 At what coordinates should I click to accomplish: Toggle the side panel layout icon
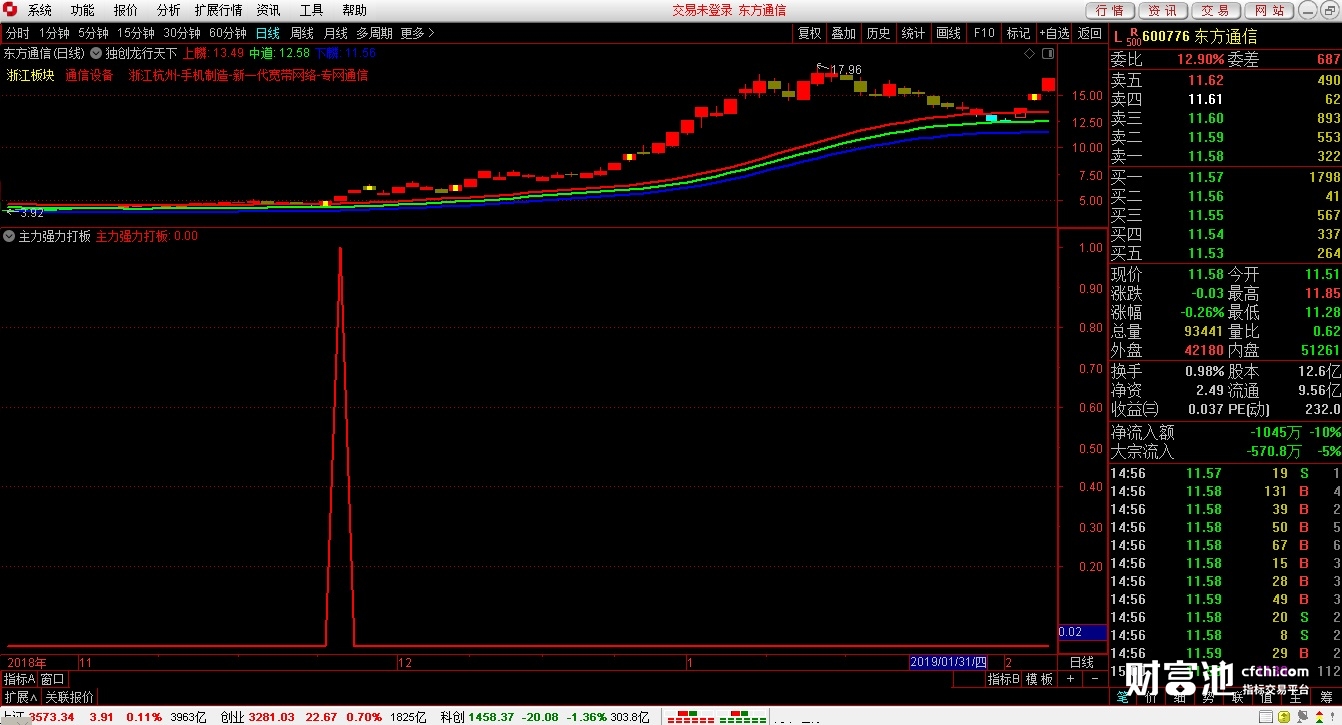(1047, 52)
